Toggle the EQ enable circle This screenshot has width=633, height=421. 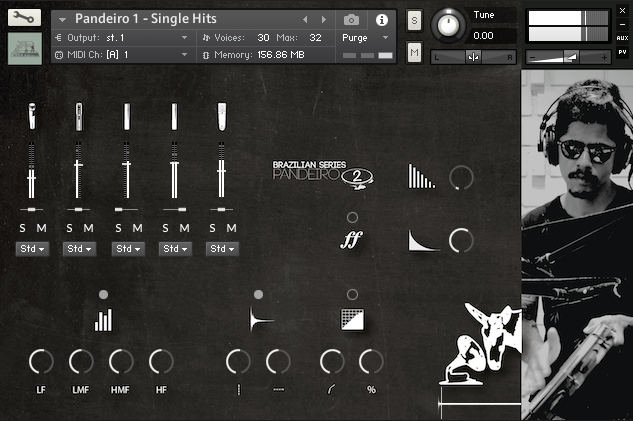pos(103,295)
